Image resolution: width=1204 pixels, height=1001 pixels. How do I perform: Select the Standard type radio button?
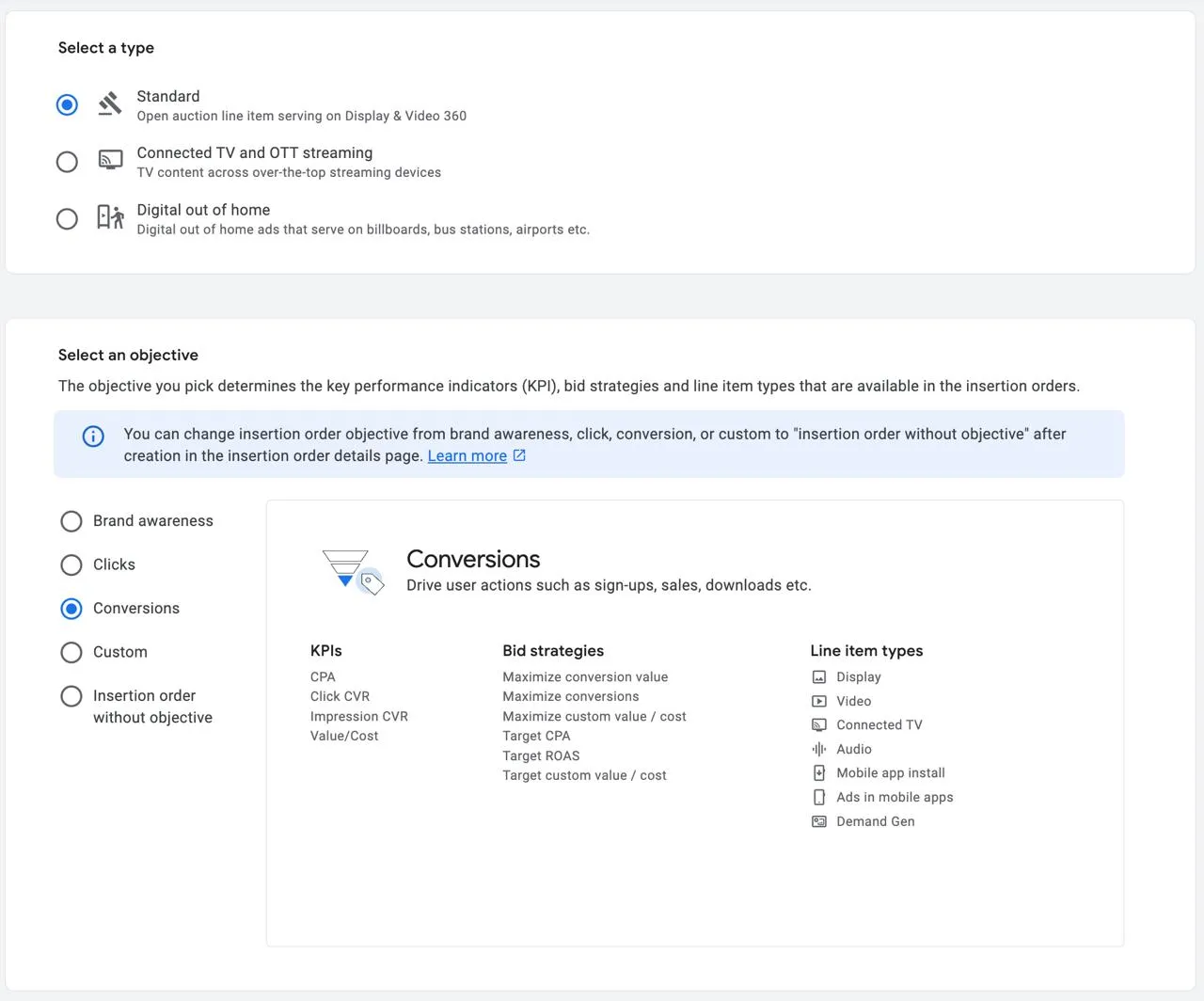67,104
